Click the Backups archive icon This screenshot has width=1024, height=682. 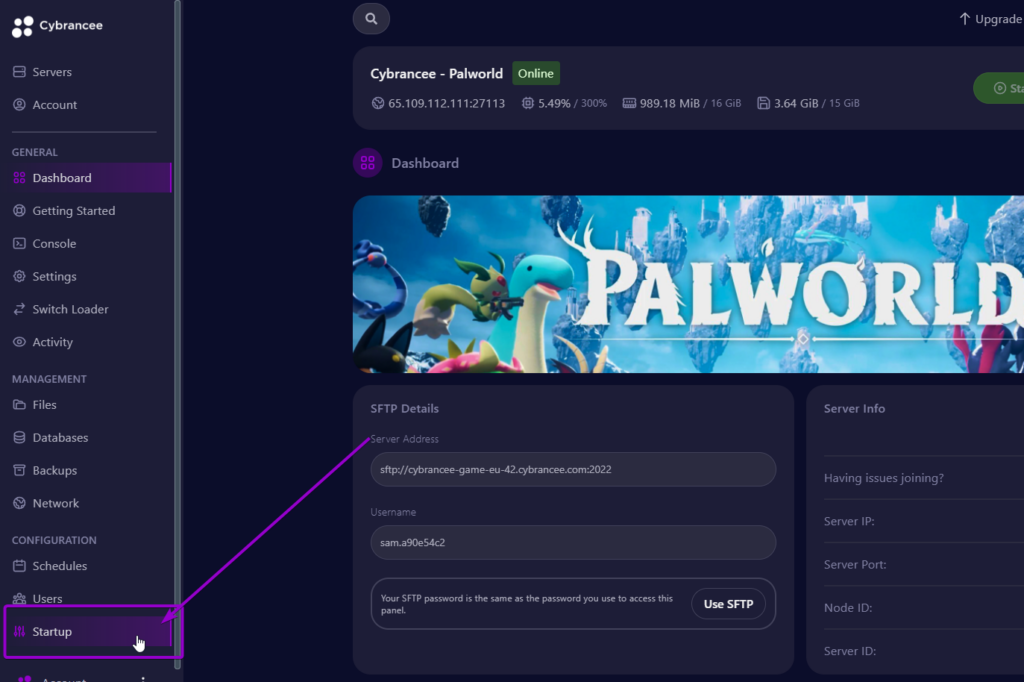(19, 470)
